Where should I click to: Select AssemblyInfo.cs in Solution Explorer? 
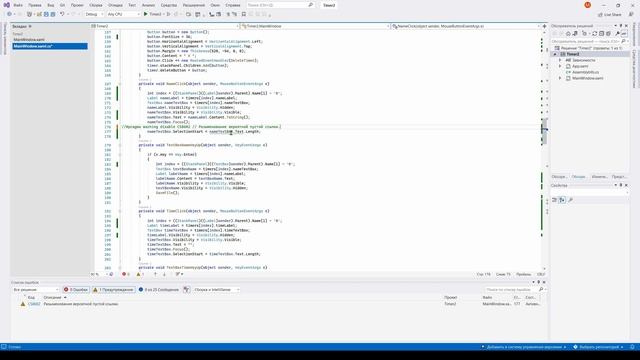tap(585, 72)
